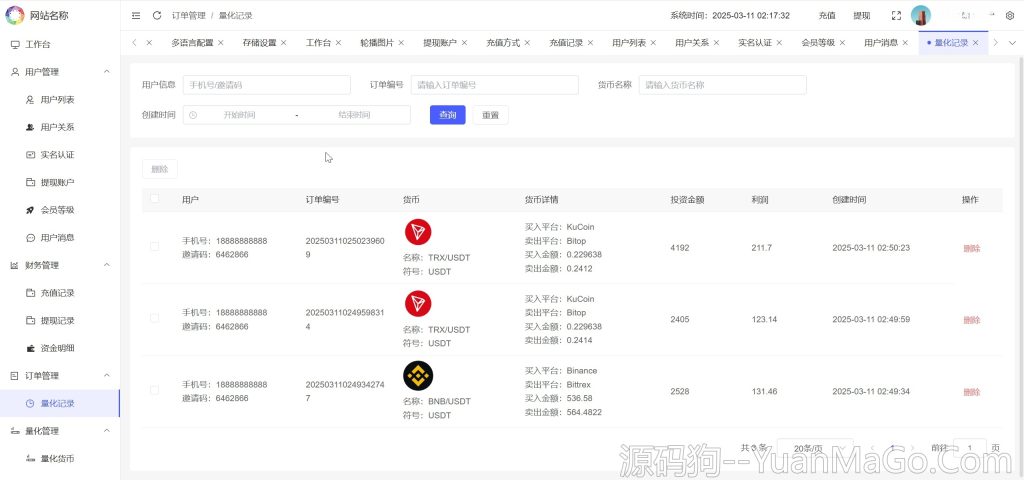Open the tab list dropdown arrow
The height and width of the screenshot is (480, 1024).
(x=1012, y=42)
